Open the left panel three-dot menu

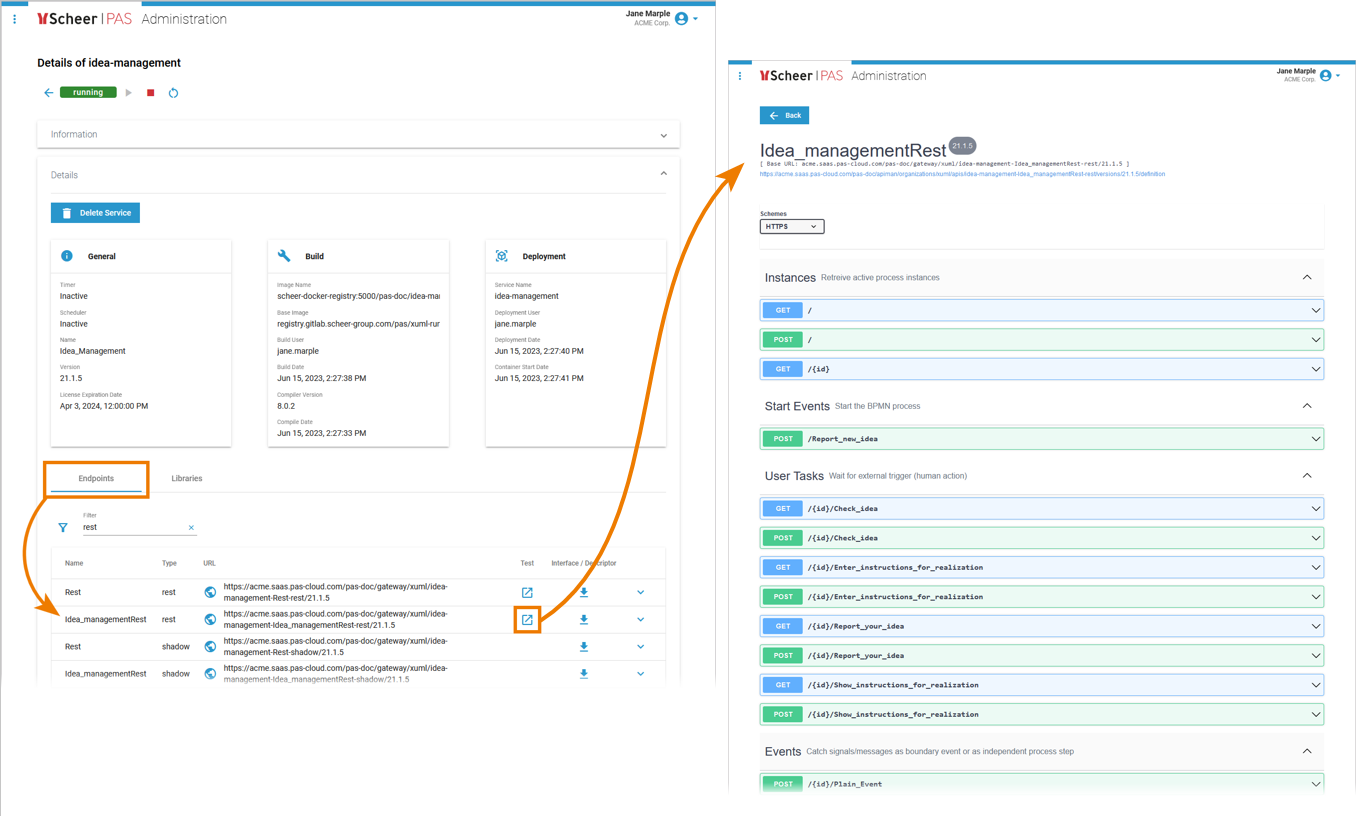pos(15,19)
